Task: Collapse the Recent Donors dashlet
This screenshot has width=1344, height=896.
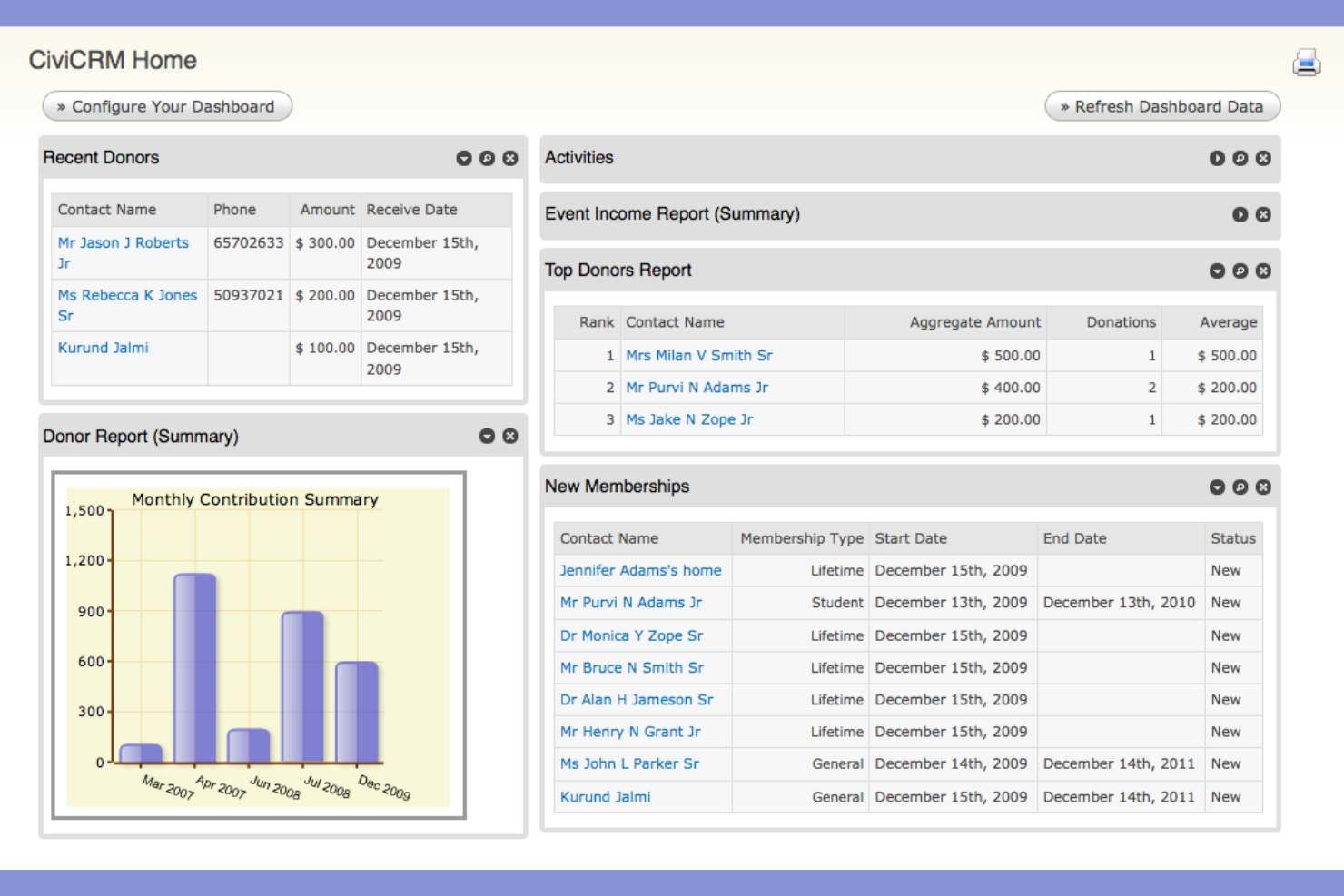Action: click(x=464, y=158)
